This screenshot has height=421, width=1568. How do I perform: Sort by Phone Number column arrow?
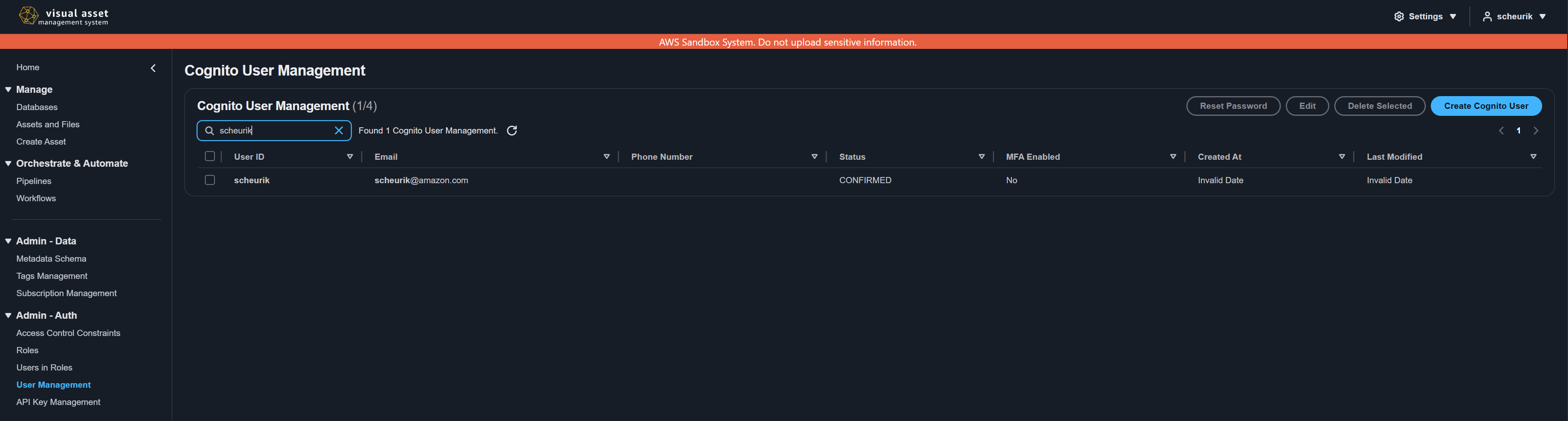coord(815,157)
